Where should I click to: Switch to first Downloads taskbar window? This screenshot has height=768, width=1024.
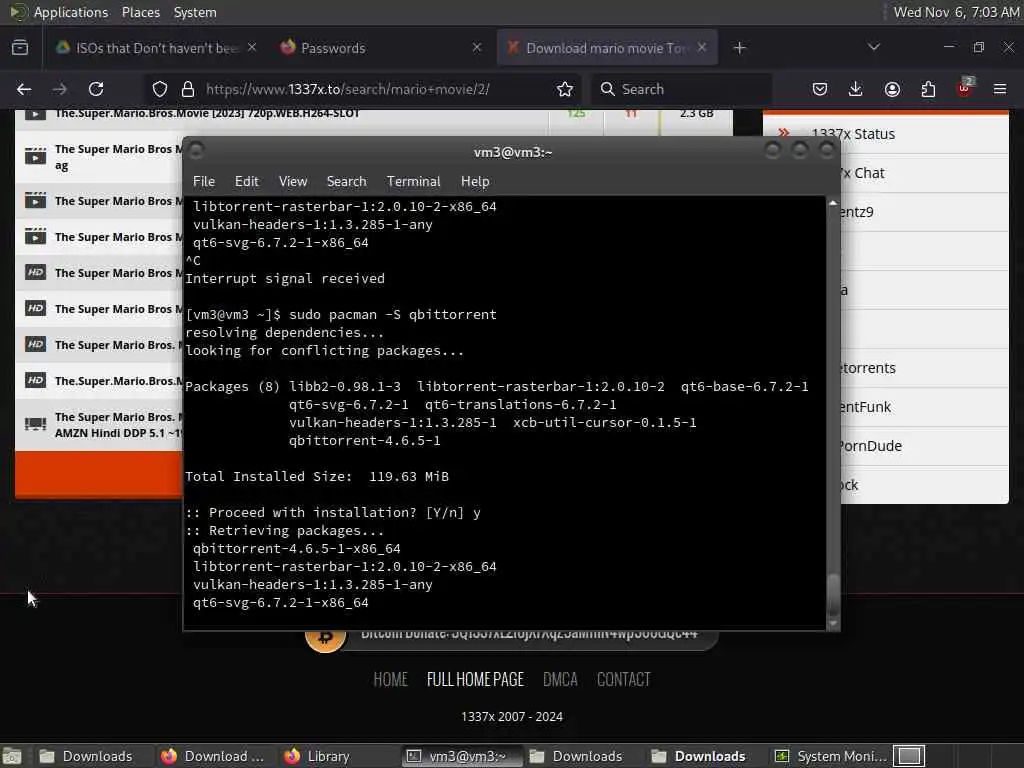coord(86,756)
